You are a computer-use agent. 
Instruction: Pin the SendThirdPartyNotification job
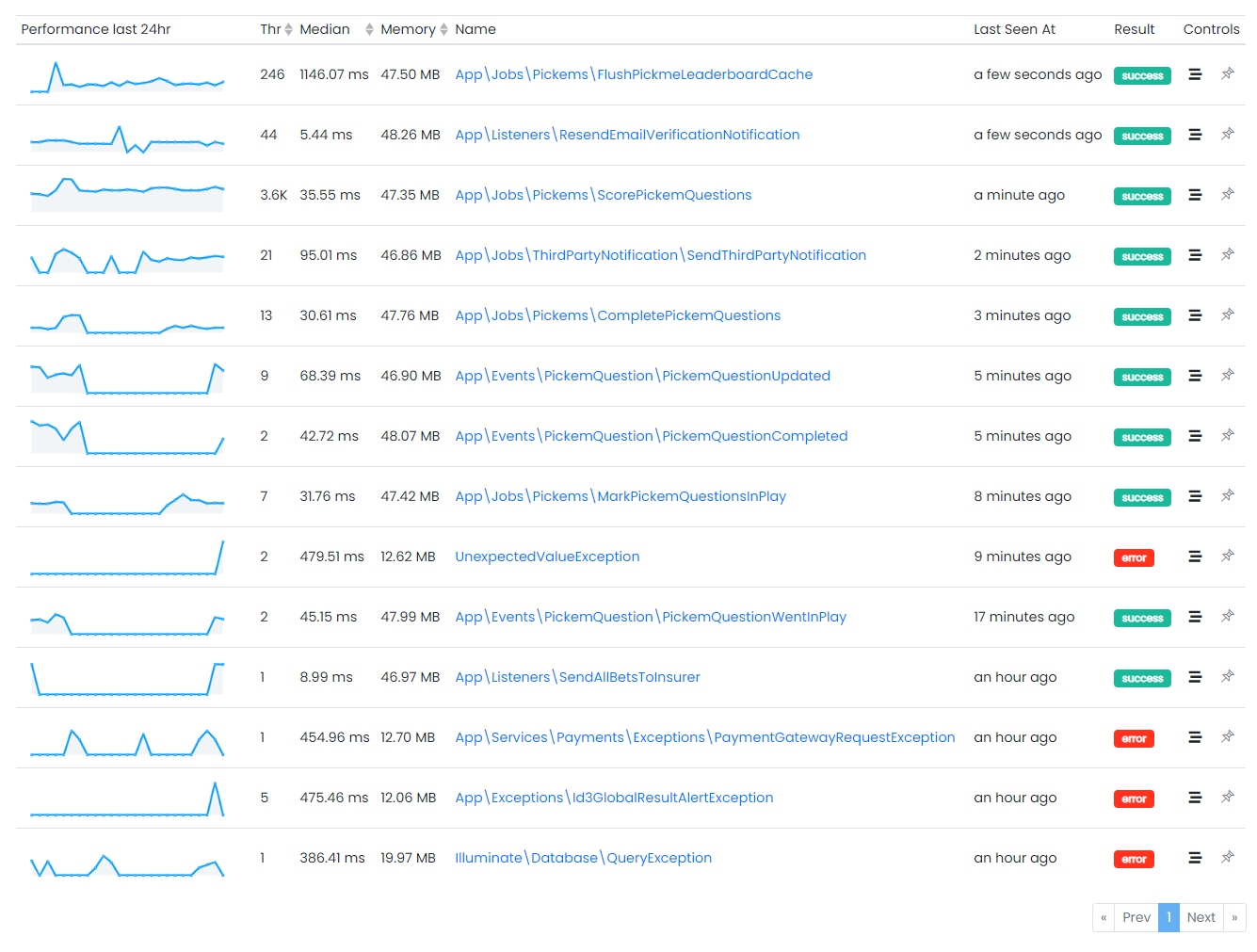[1228, 255]
